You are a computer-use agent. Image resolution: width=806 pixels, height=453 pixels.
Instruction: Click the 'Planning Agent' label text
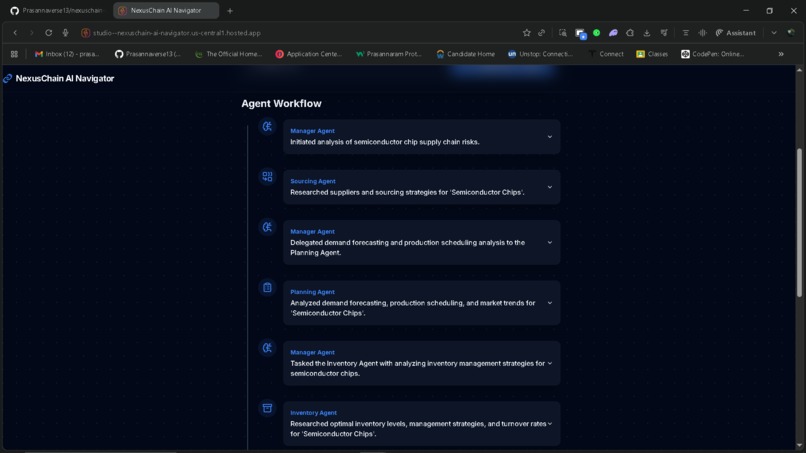click(x=313, y=292)
